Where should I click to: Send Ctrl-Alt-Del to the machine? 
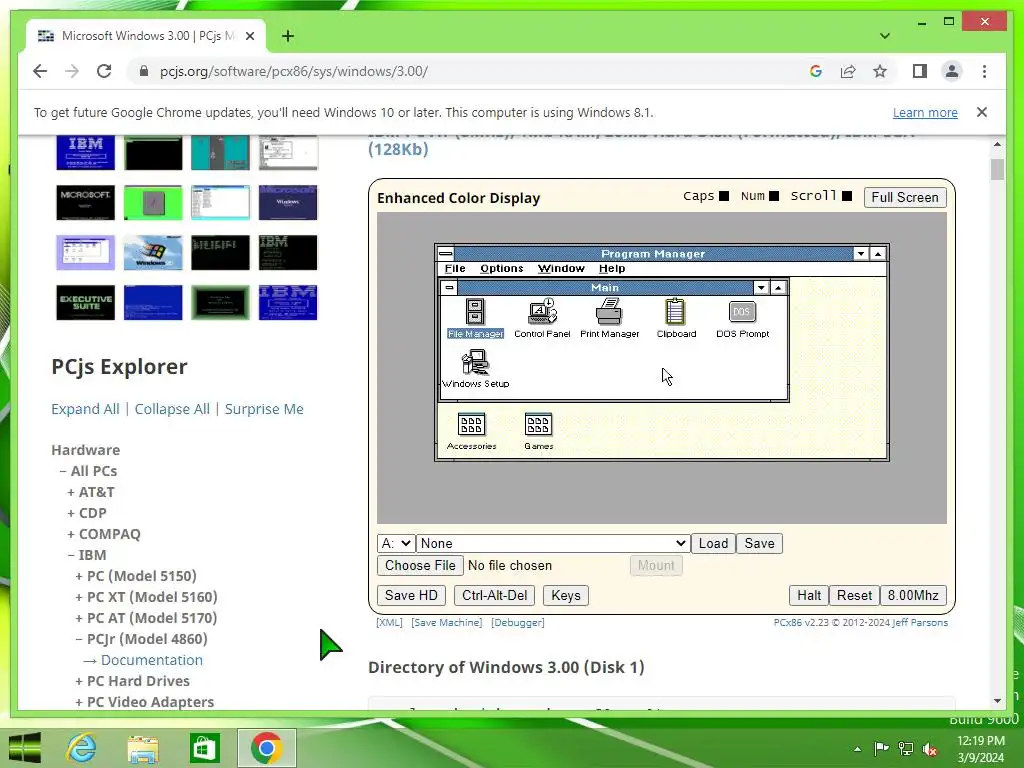click(x=494, y=596)
